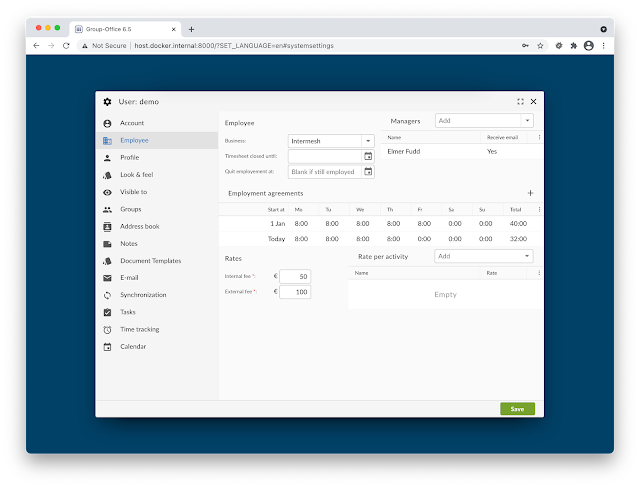640x488 pixels.
Task: Open browser extensions puzzle icon
Action: tap(573, 46)
